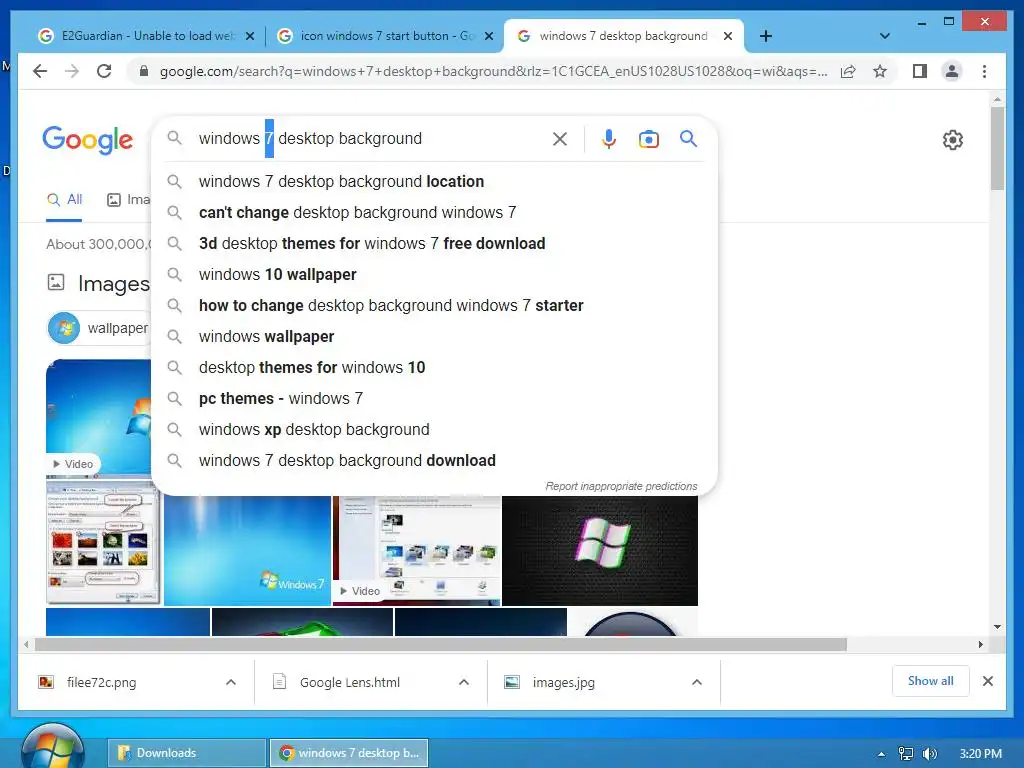Open Chrome's three-dot menu
This screenshot has width=1024, height=768.
point(984,71)
